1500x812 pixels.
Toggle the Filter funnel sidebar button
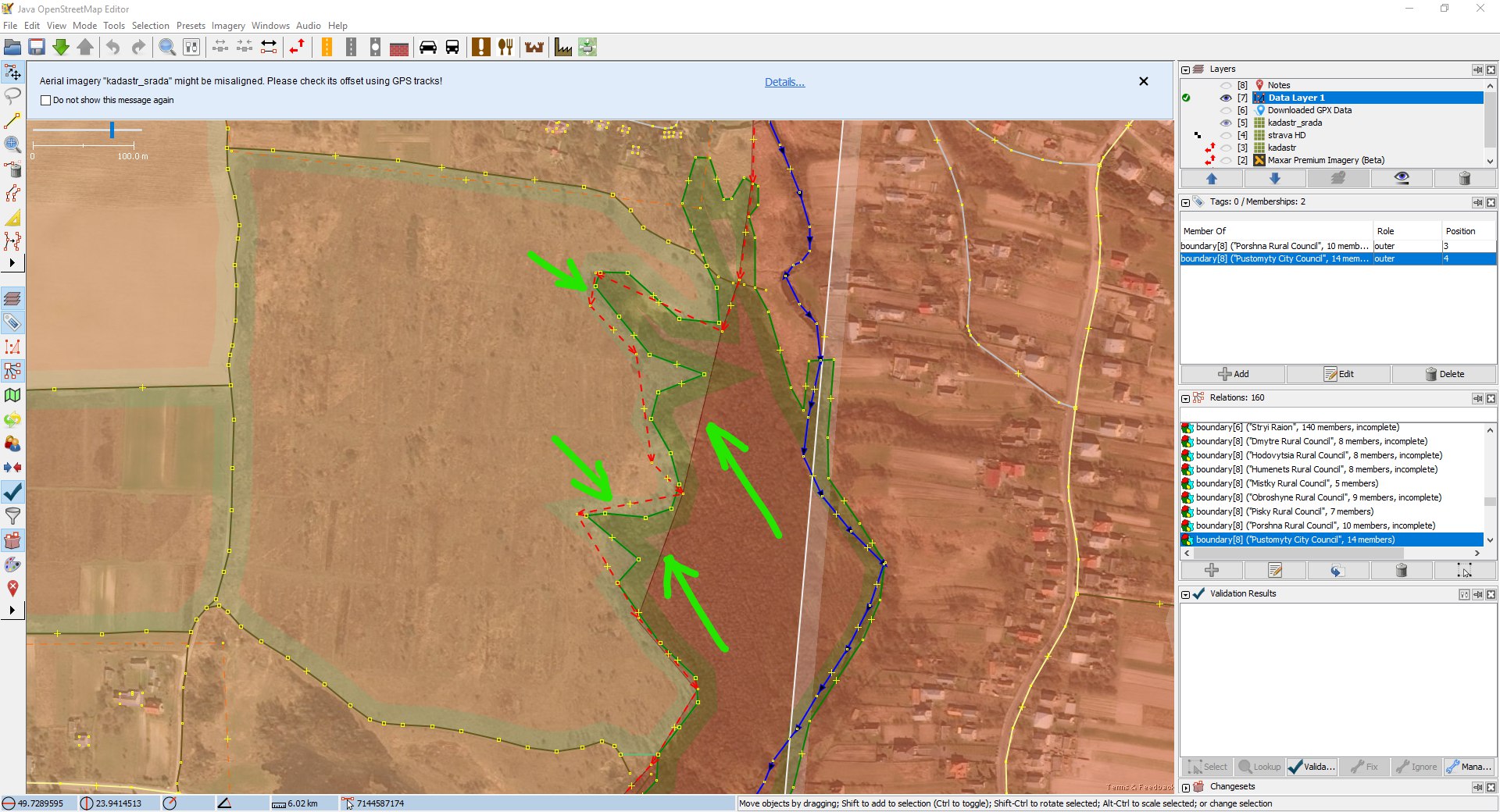coord(12,516)
